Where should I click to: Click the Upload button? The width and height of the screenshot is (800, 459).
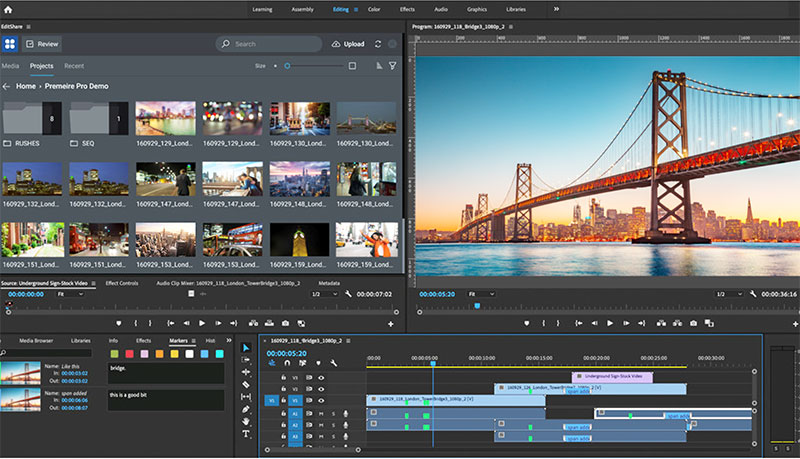click(x=347, y=44)
